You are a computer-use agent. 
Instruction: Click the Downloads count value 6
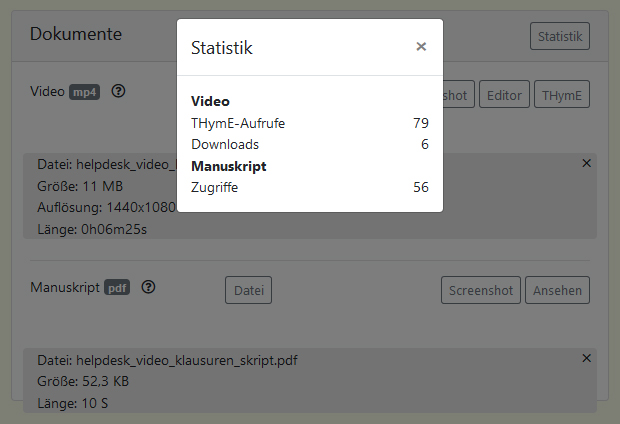pos(424,144)
